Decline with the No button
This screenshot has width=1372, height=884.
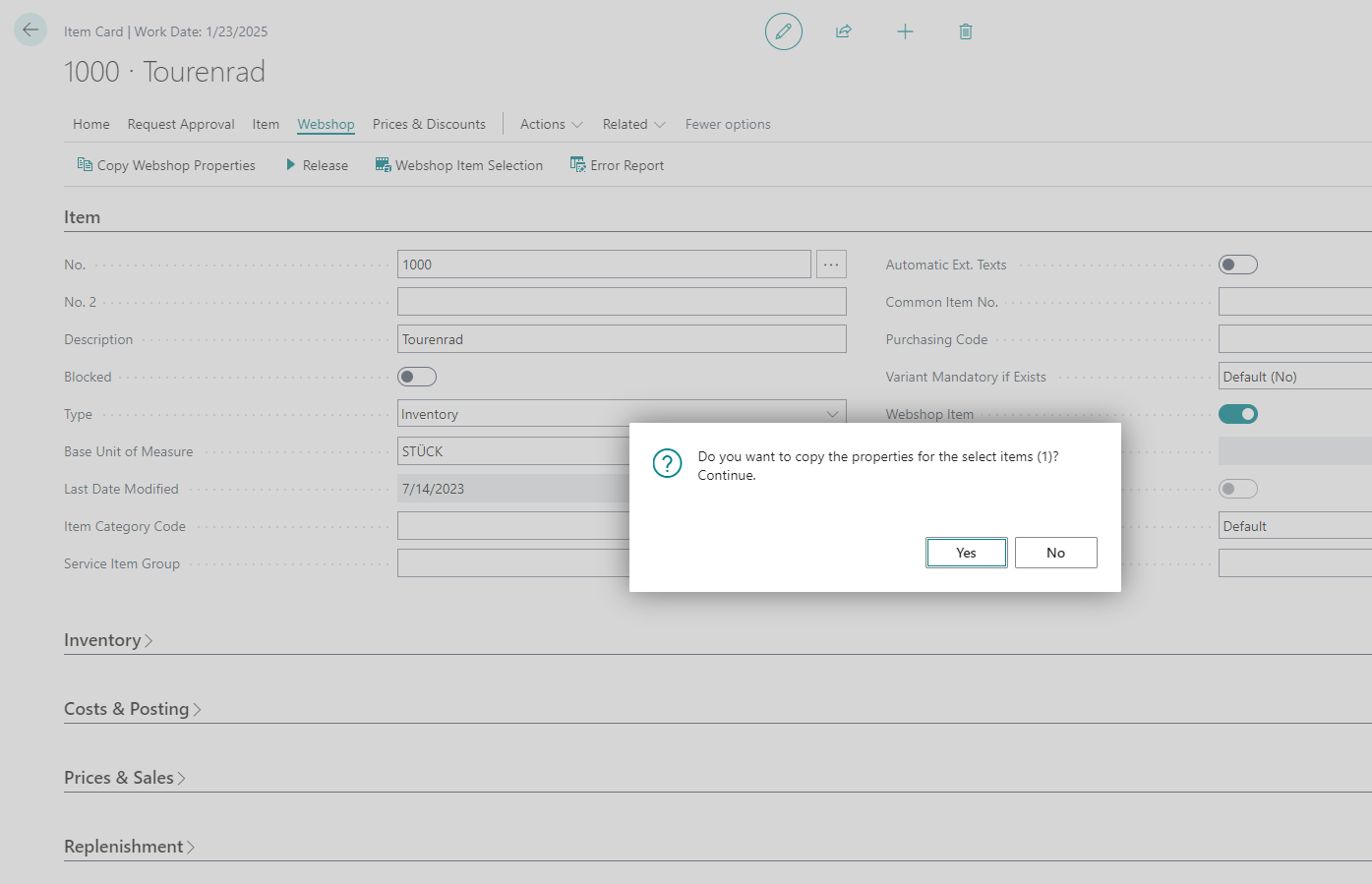pos(1055,553)
